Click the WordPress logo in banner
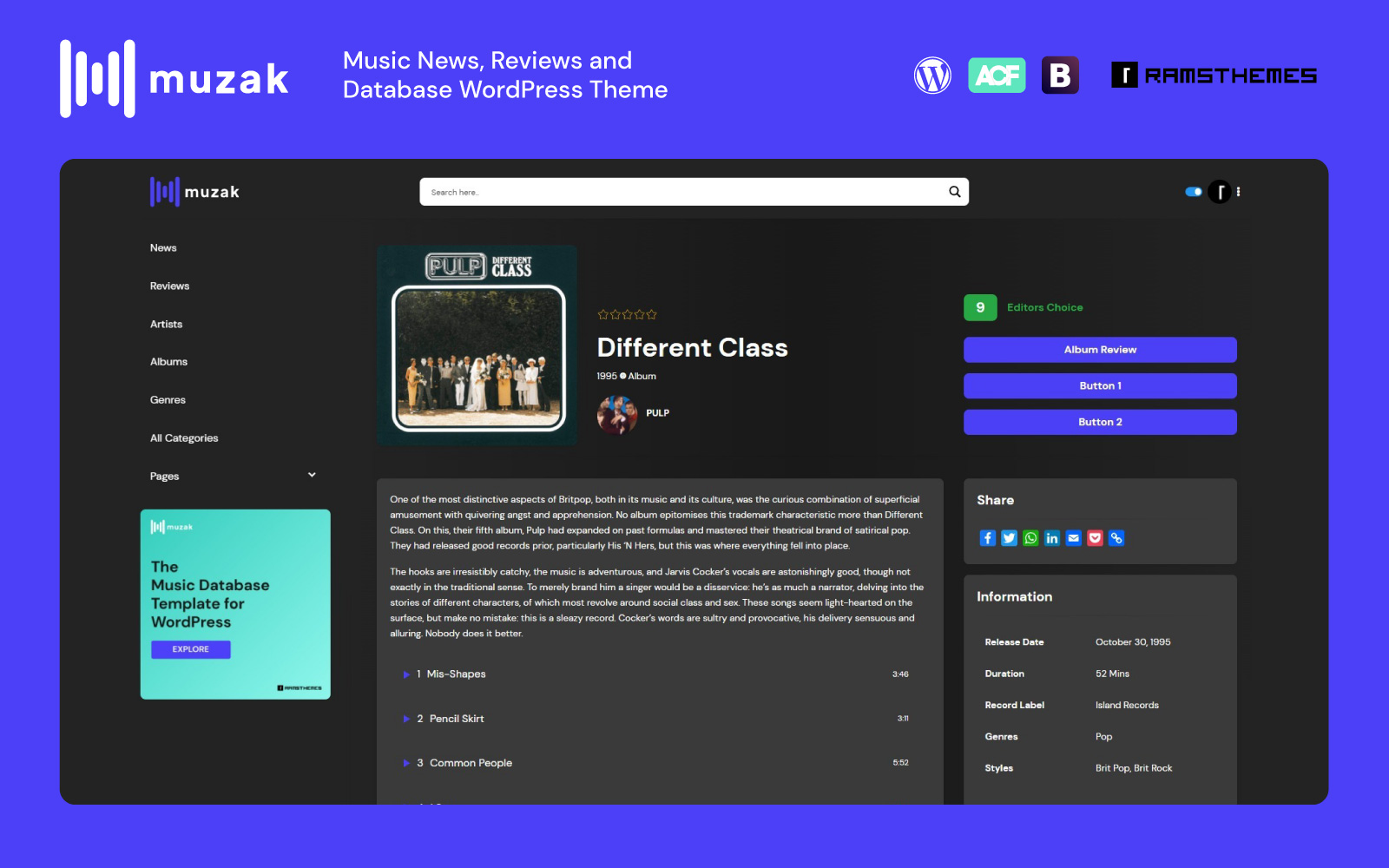Viewport: 1389px width, 868px height. coord(932,76)
